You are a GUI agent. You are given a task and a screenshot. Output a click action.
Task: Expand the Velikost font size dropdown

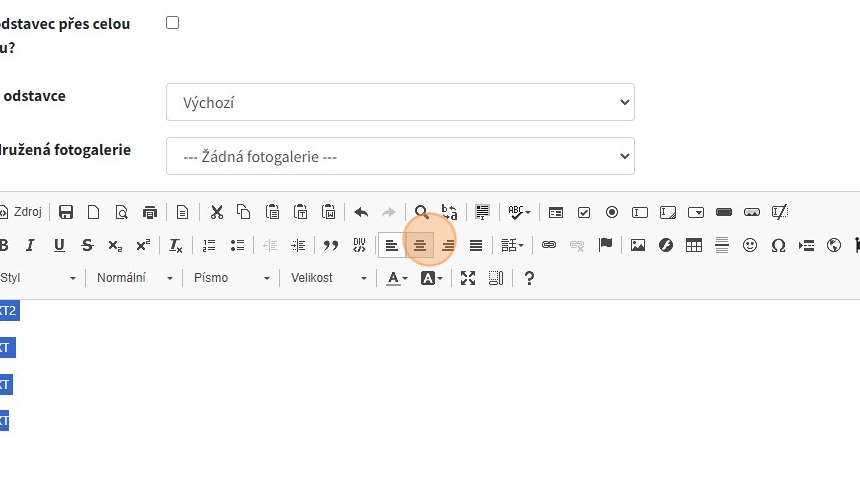(328, 278)
